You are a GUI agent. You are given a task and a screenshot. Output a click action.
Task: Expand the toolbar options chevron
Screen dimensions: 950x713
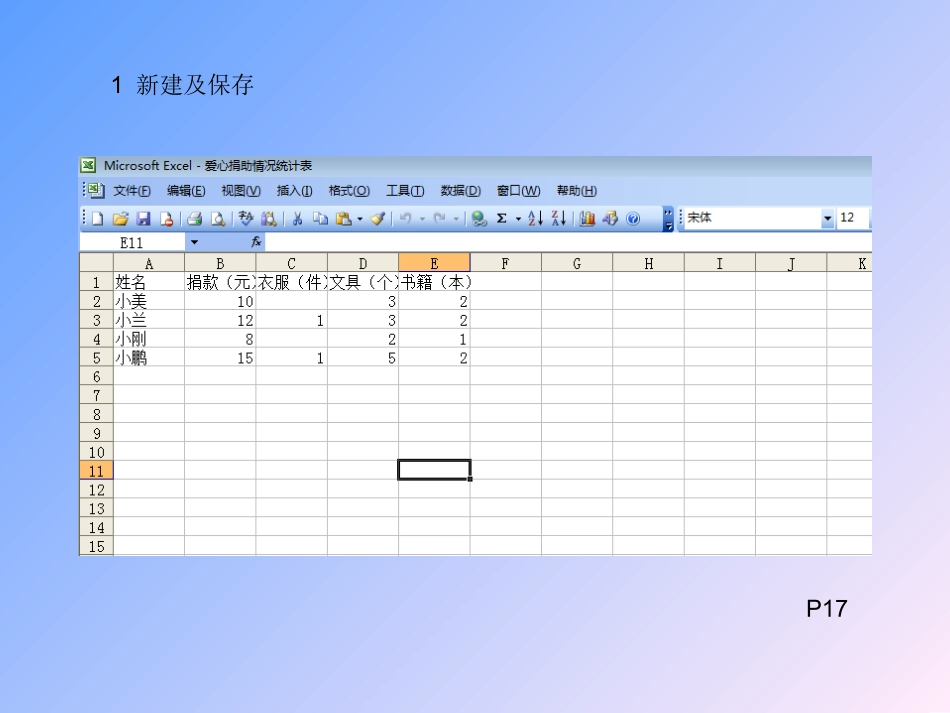click(668, 219)
